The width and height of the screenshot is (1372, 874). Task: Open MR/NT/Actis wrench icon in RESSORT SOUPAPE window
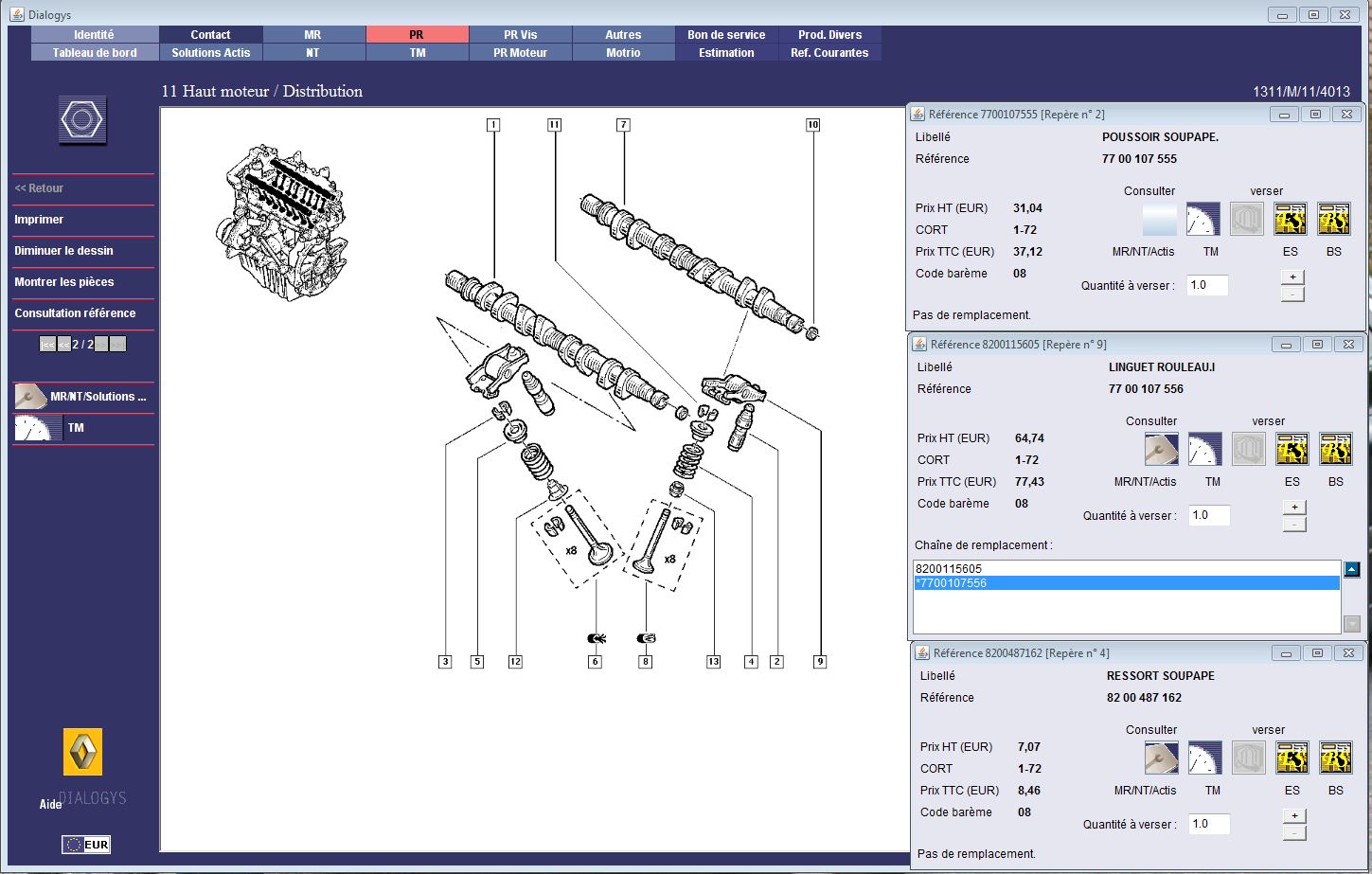click(1162, 758)
